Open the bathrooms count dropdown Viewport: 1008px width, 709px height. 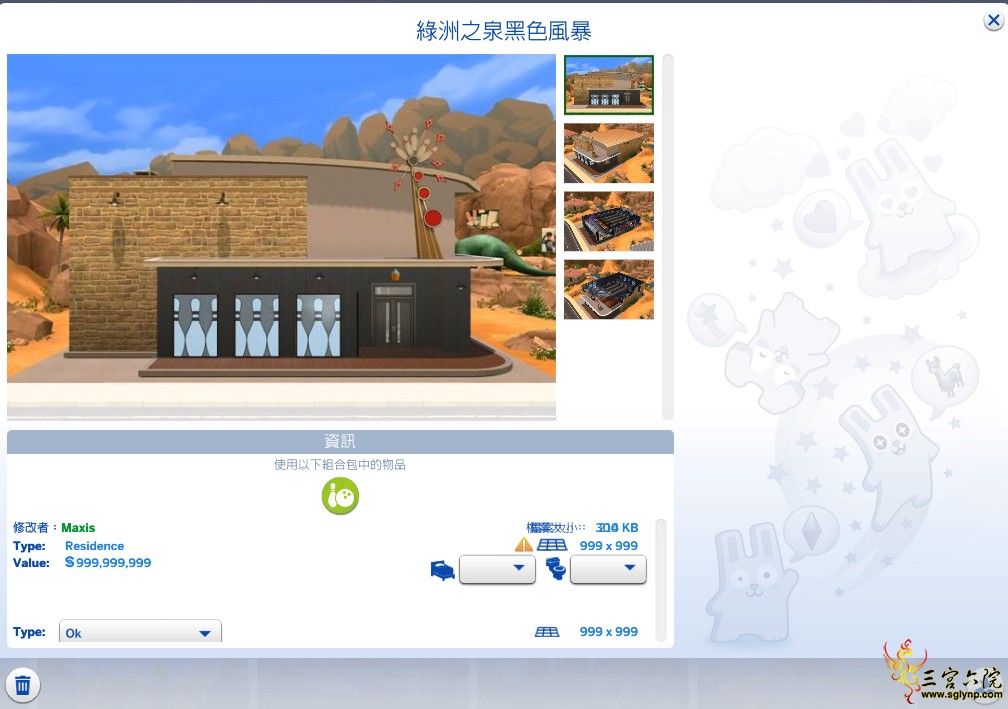(608, 569)
